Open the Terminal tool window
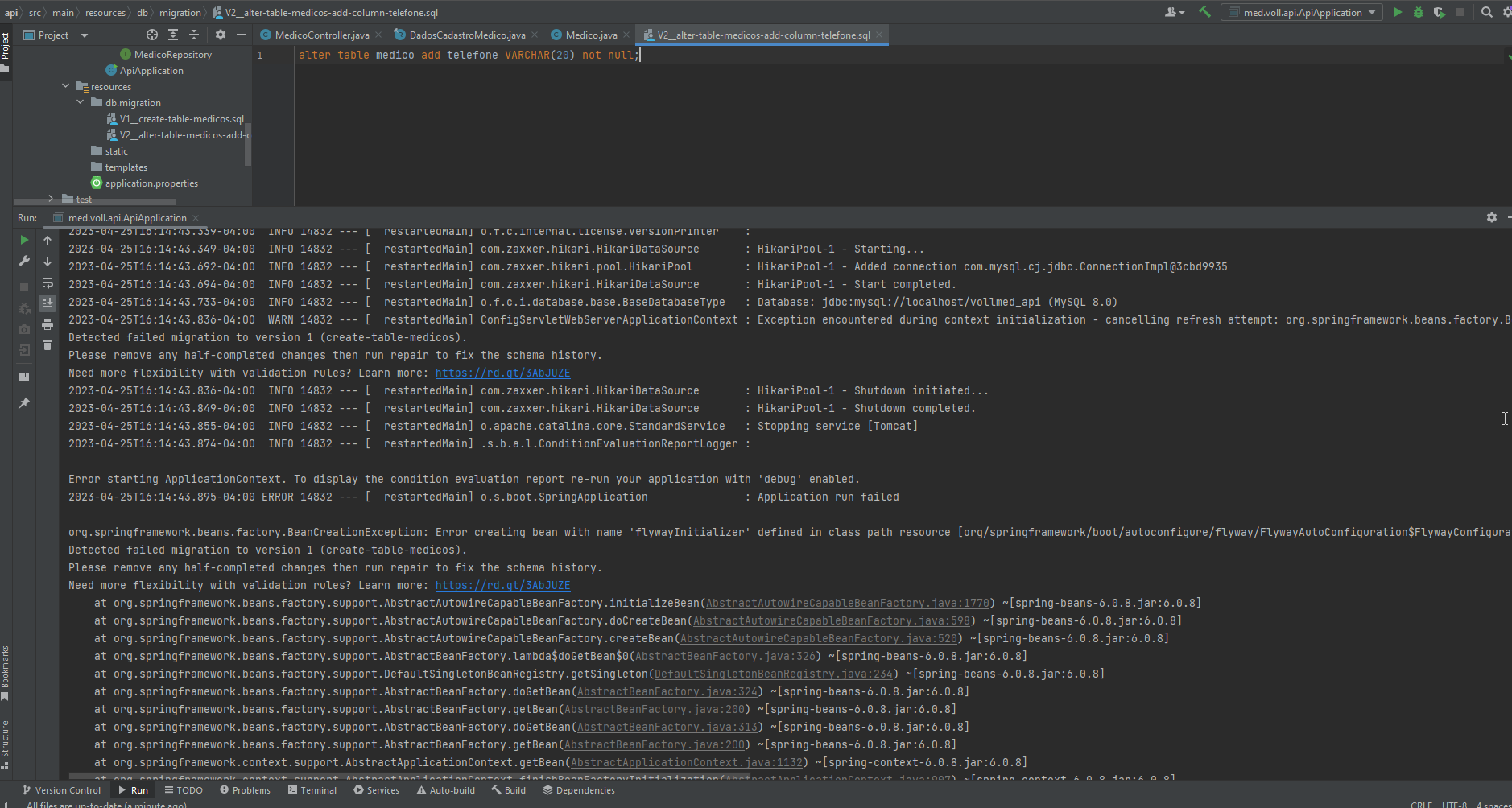The image size is (1512, 808). (312, 790)
